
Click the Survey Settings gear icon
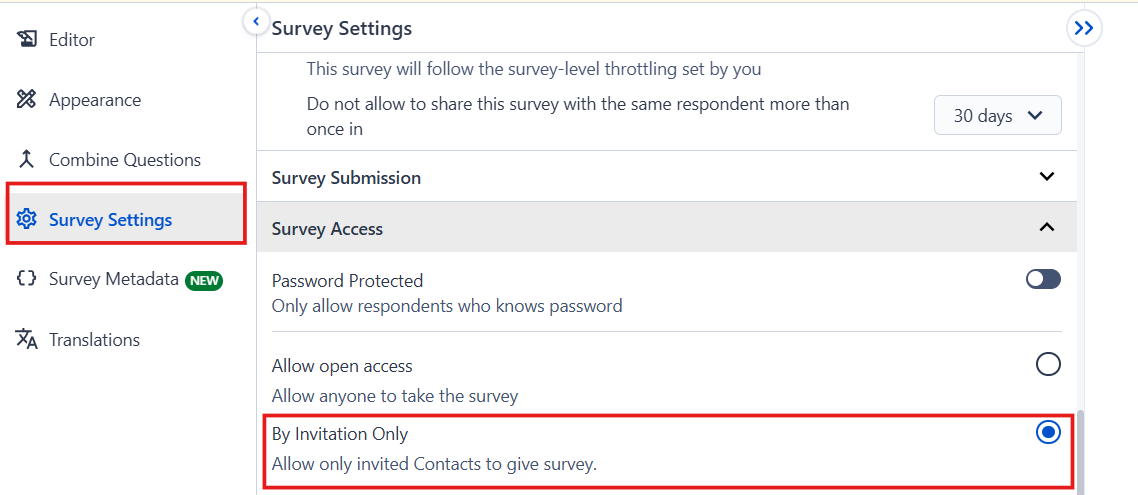27,220
